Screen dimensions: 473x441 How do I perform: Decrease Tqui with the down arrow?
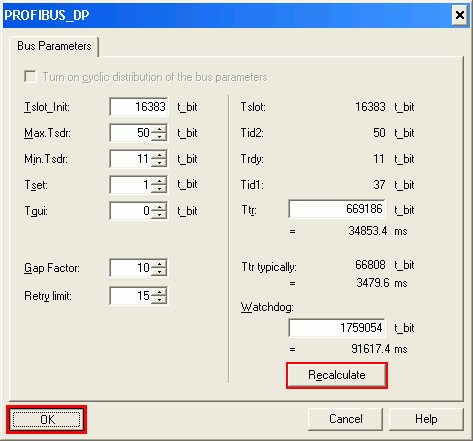pyautogui.click(x=159, y=215)
